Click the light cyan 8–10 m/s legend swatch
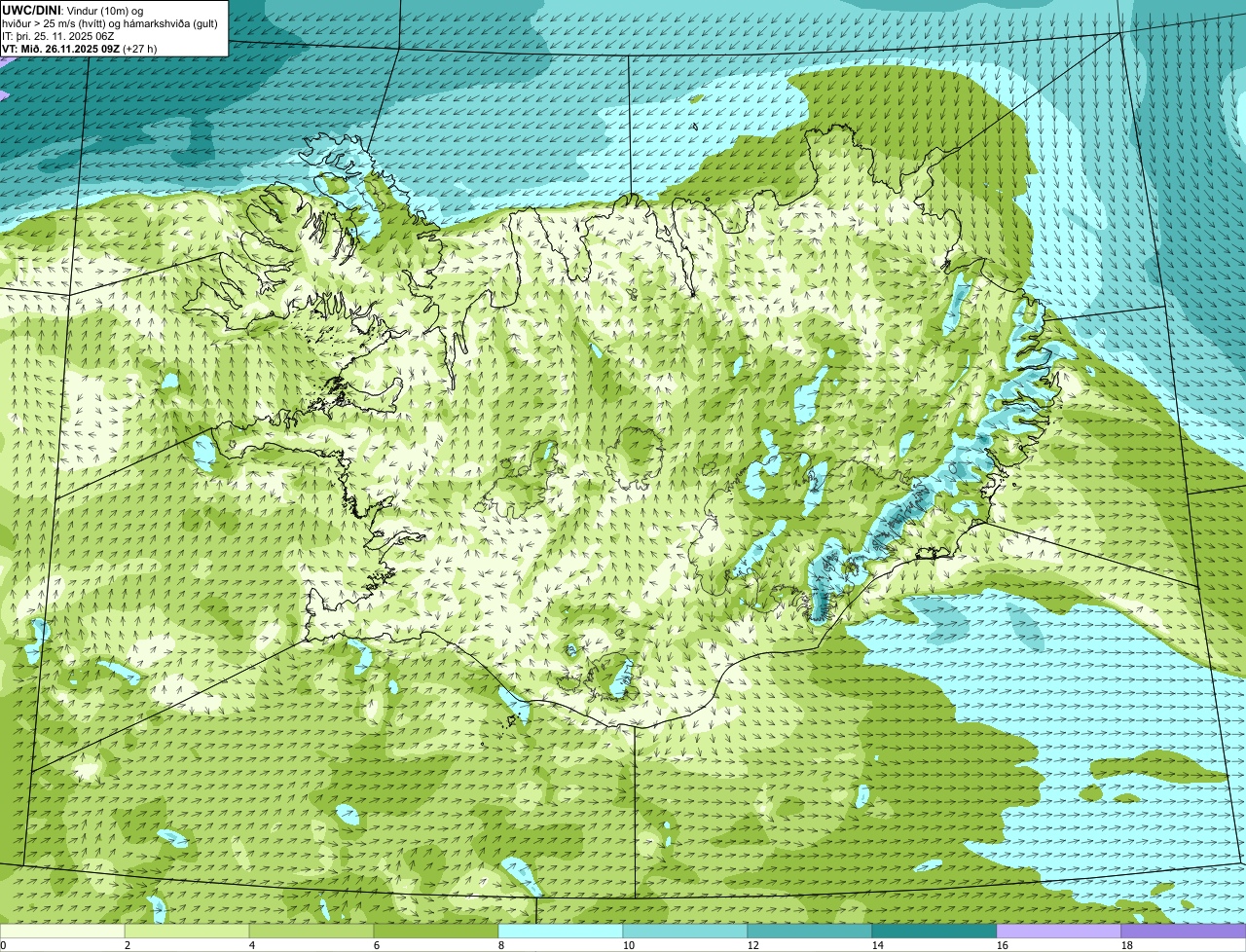 click(x=561, y=932)
